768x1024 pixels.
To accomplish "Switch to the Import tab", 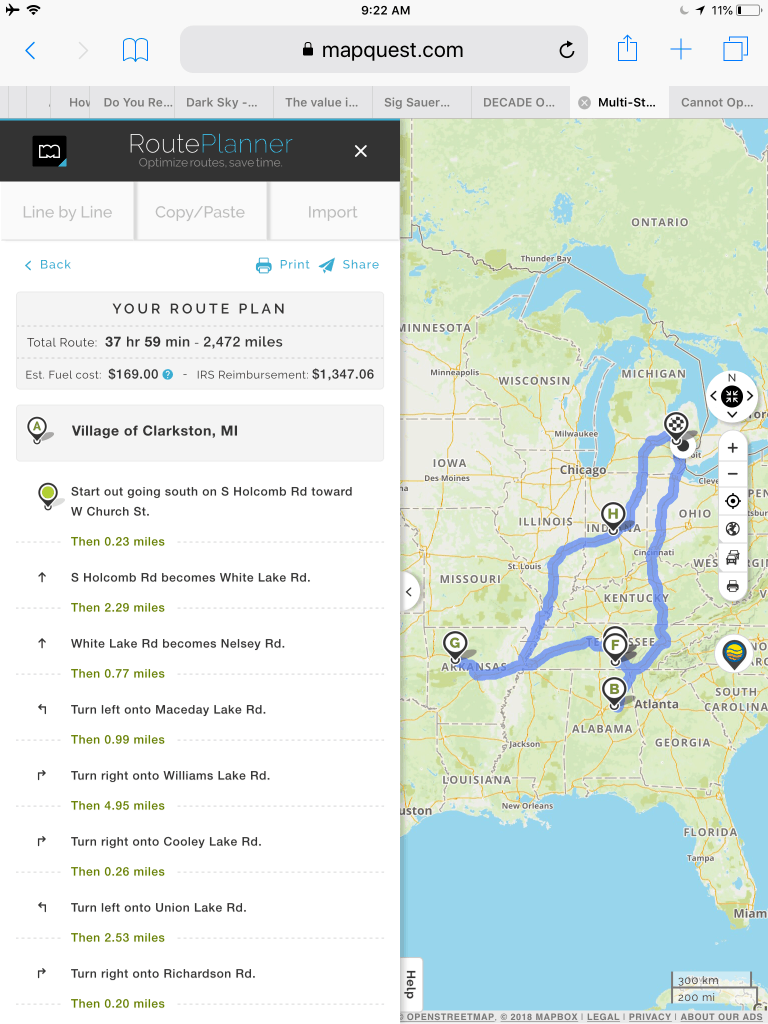I will coord(332,212).
